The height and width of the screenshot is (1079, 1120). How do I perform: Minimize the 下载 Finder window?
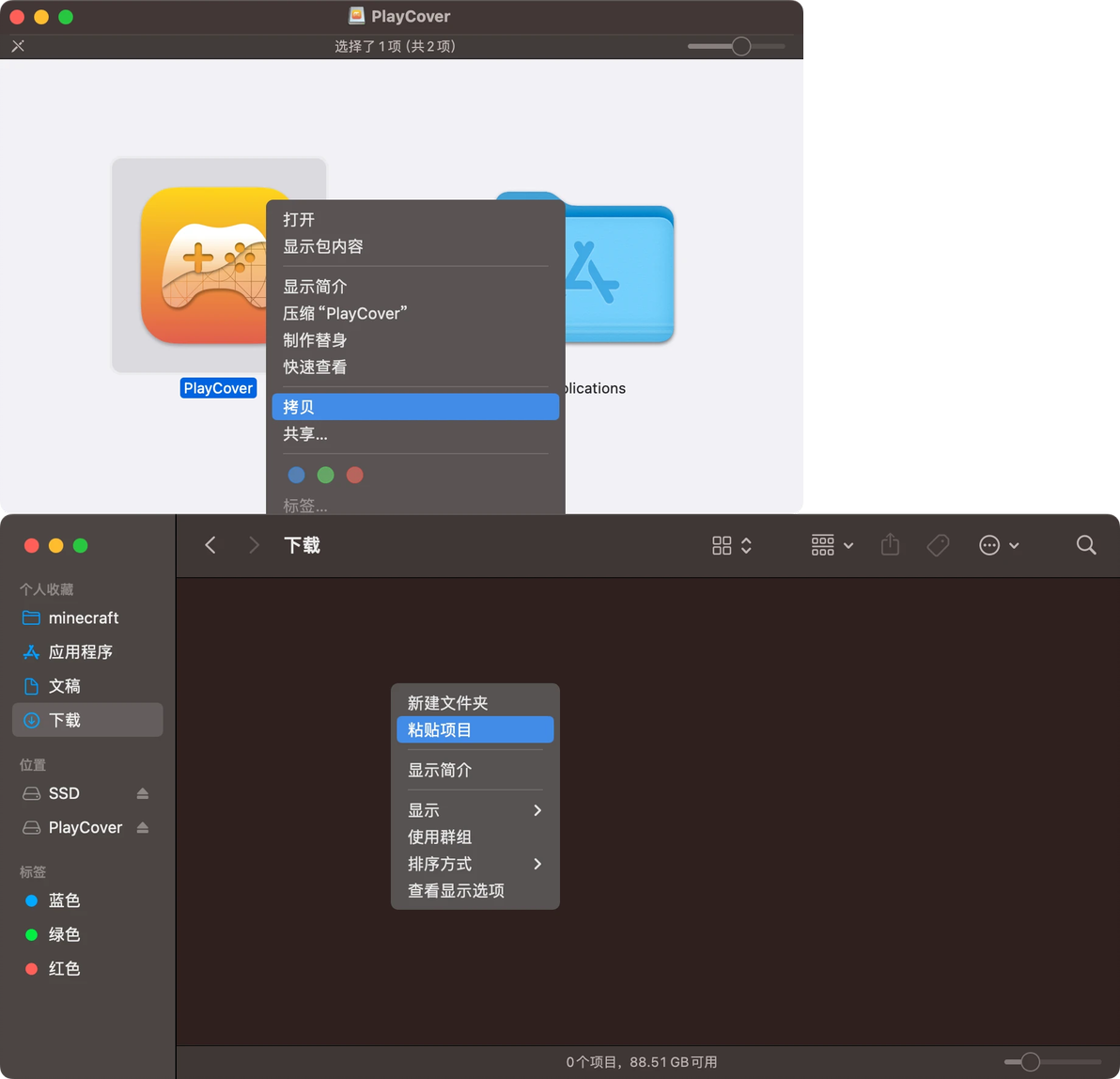55,545
